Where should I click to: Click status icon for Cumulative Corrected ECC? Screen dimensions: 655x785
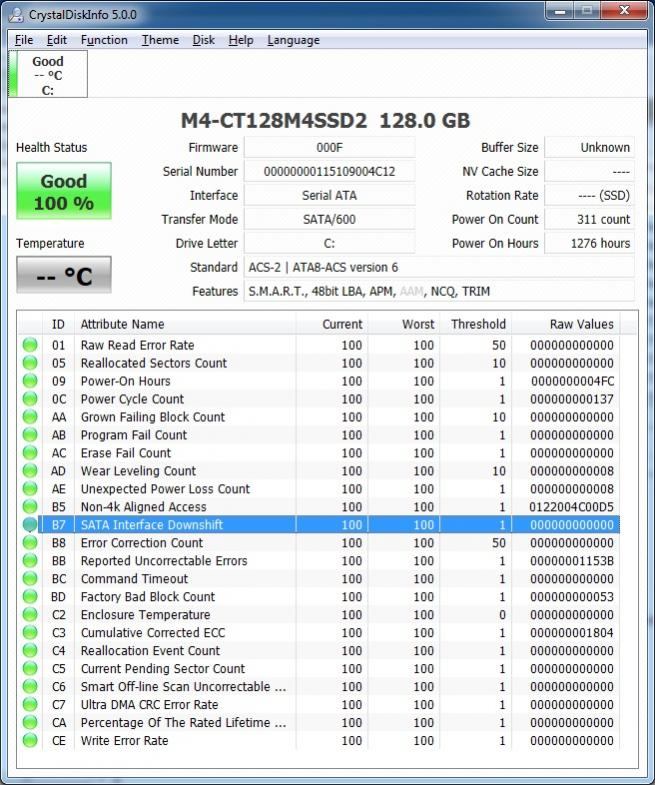pos(30,633)
